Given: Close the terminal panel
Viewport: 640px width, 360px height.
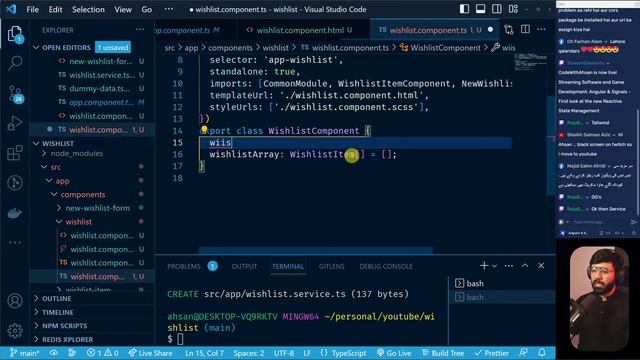Looking at the screenshot, I should coord(541,266).
